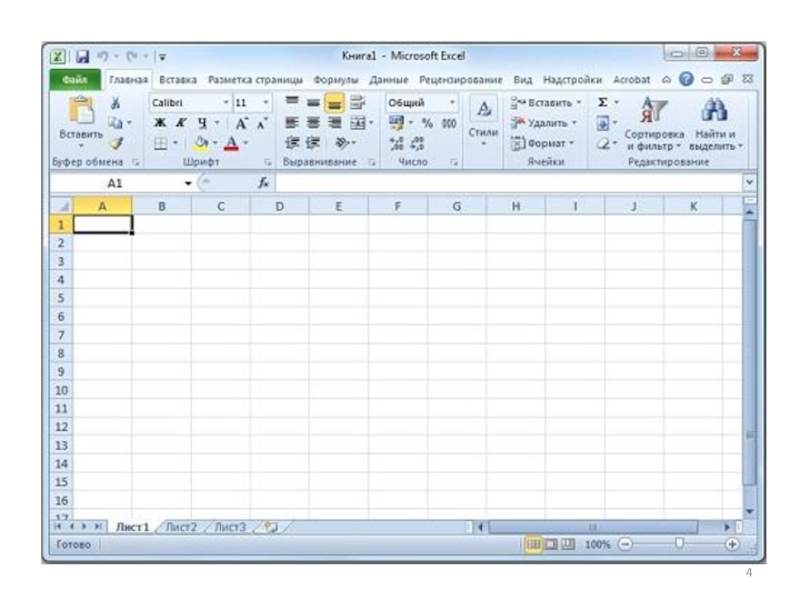Click the Merge and Center icon
The image size is (800, 600).
coord(357,123)
